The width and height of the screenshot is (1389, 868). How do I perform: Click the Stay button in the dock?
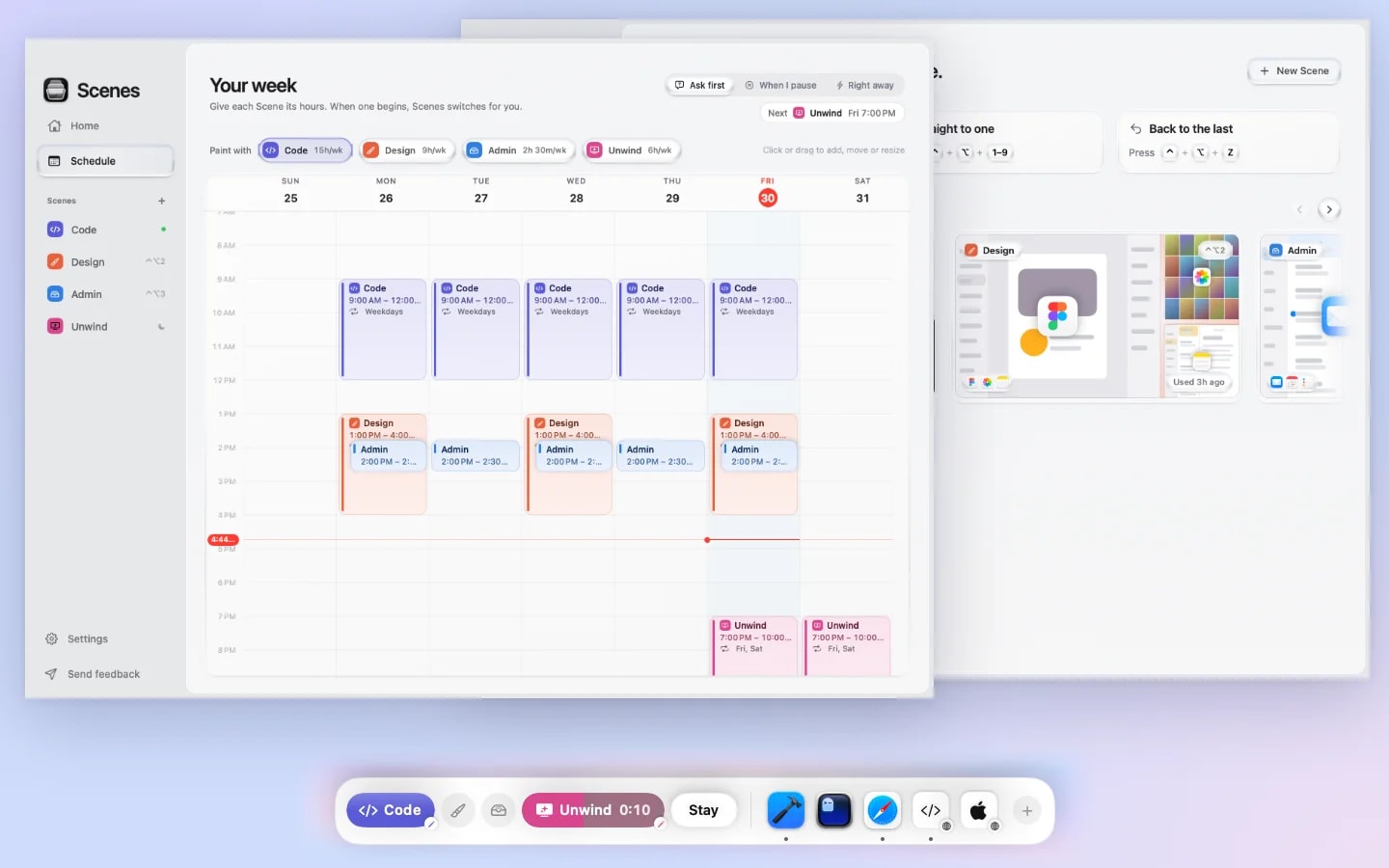coord(703,810)
